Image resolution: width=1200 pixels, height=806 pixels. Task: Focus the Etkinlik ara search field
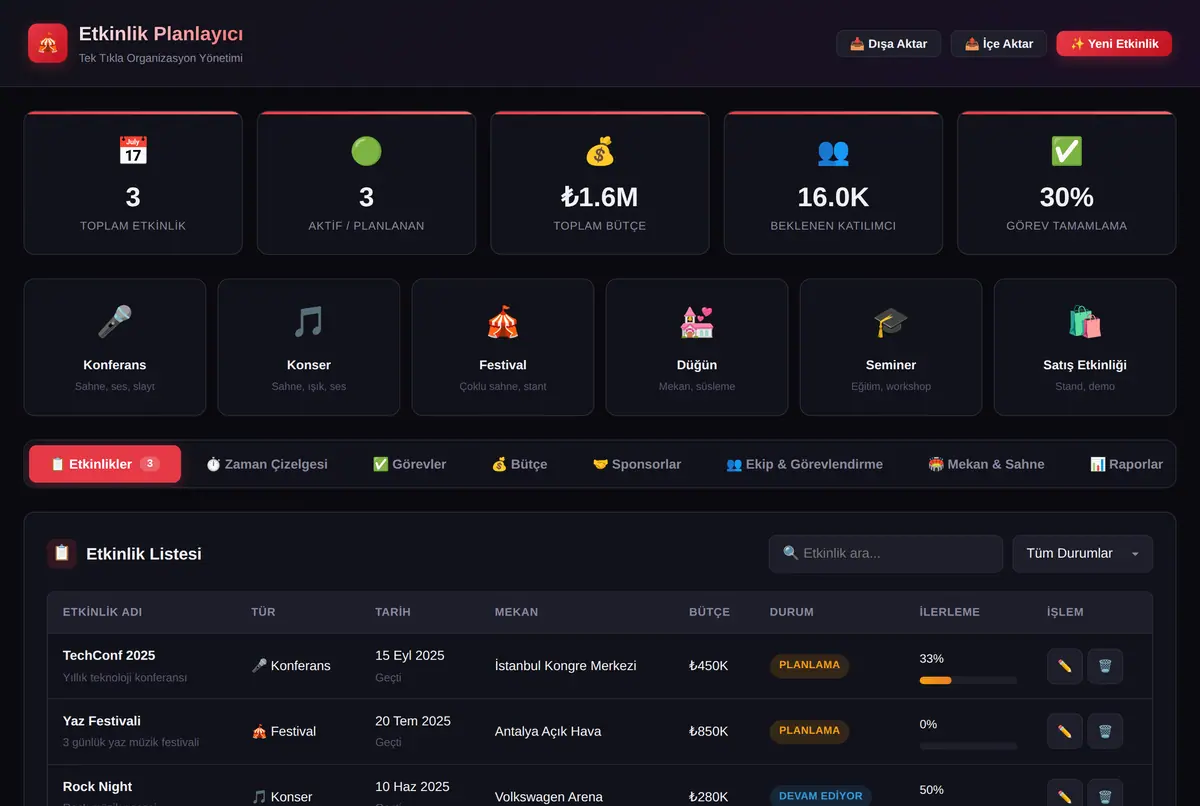pyautogui.click(x=886, y=554)
